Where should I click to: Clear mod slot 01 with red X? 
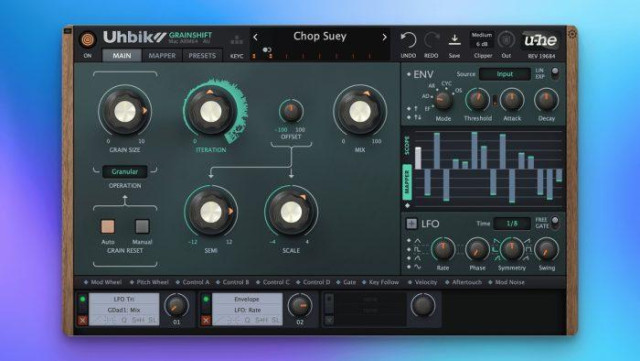tap(82, 321)
